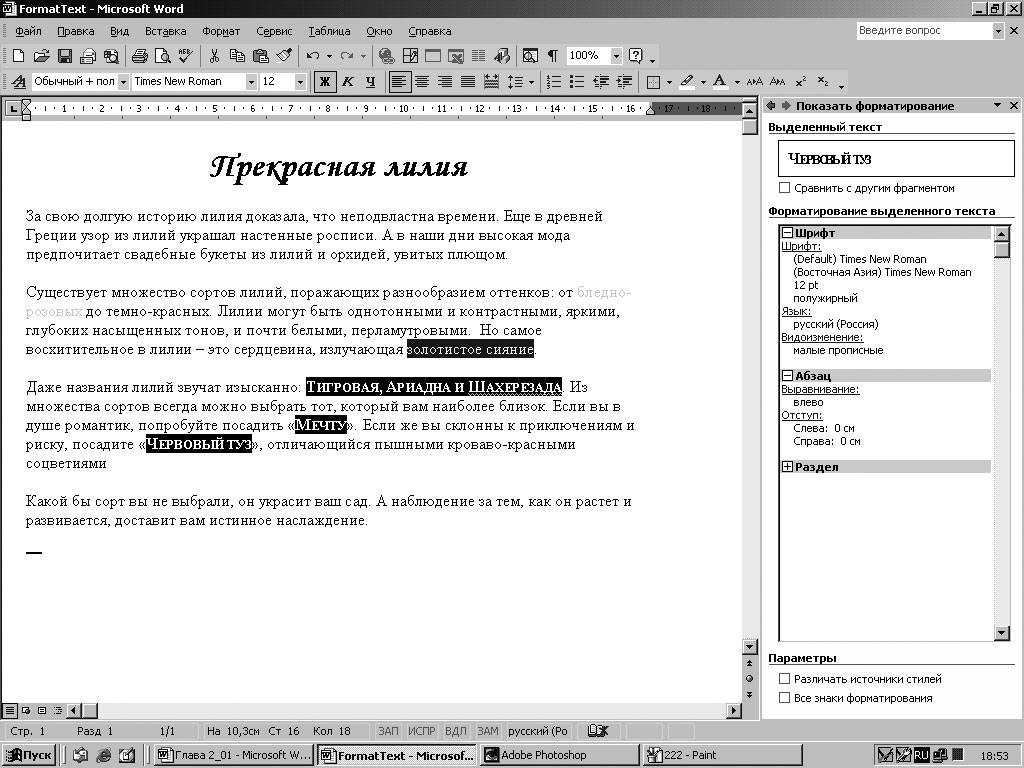Click the Format Painter brush icon
This screenshot has height=768, width=1024.
[284, 56]
